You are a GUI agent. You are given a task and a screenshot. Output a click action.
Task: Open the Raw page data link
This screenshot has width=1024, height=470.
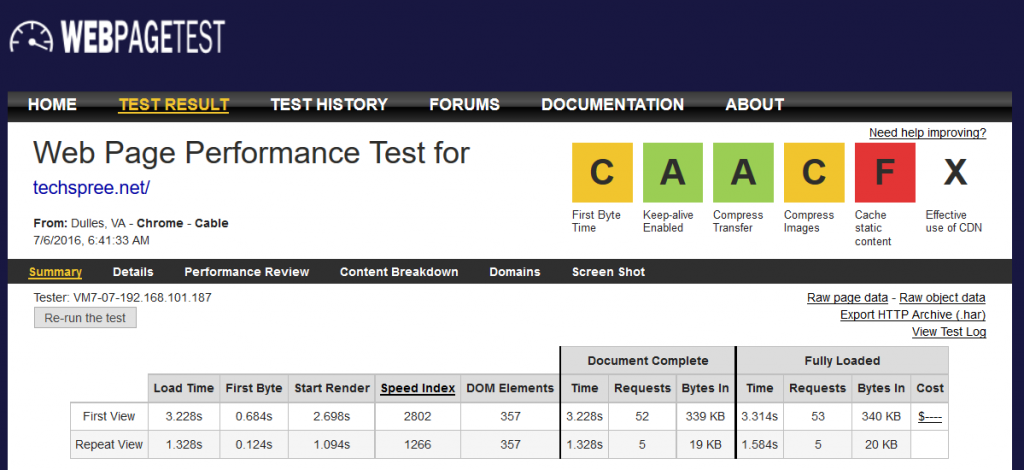pyautogui.click(x=847, y=298)
